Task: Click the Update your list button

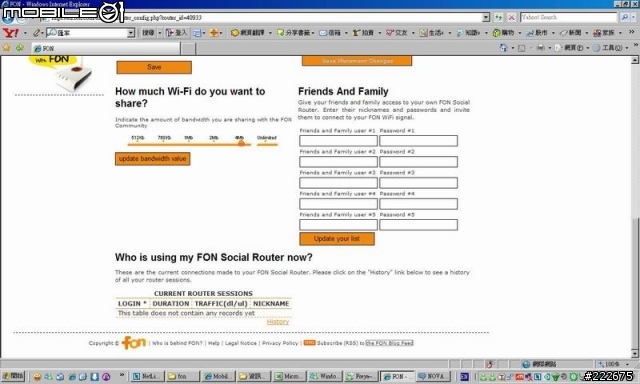Action: 337,239
